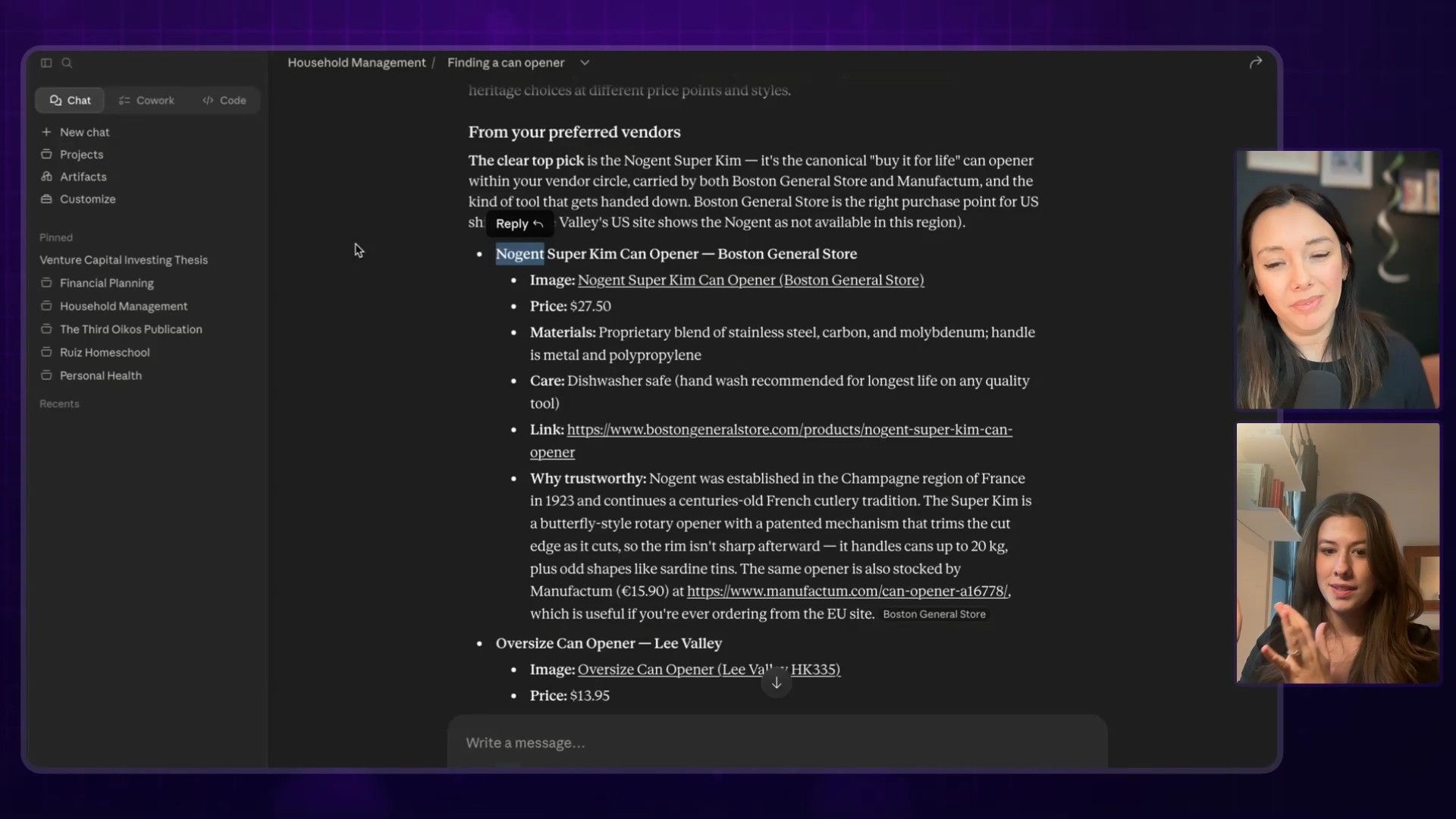Open Oversize Can Opener Lee Valley image link
The width and height of the screenshot is (1456, 819).
coord(709,670)
